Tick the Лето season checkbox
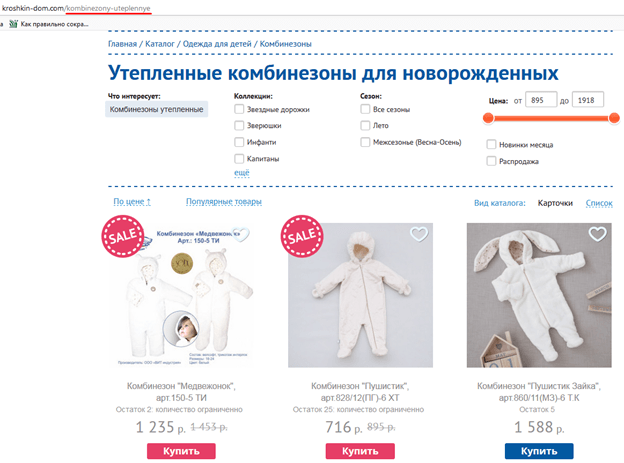Screen dimensions: 624x463 point(365,125)
